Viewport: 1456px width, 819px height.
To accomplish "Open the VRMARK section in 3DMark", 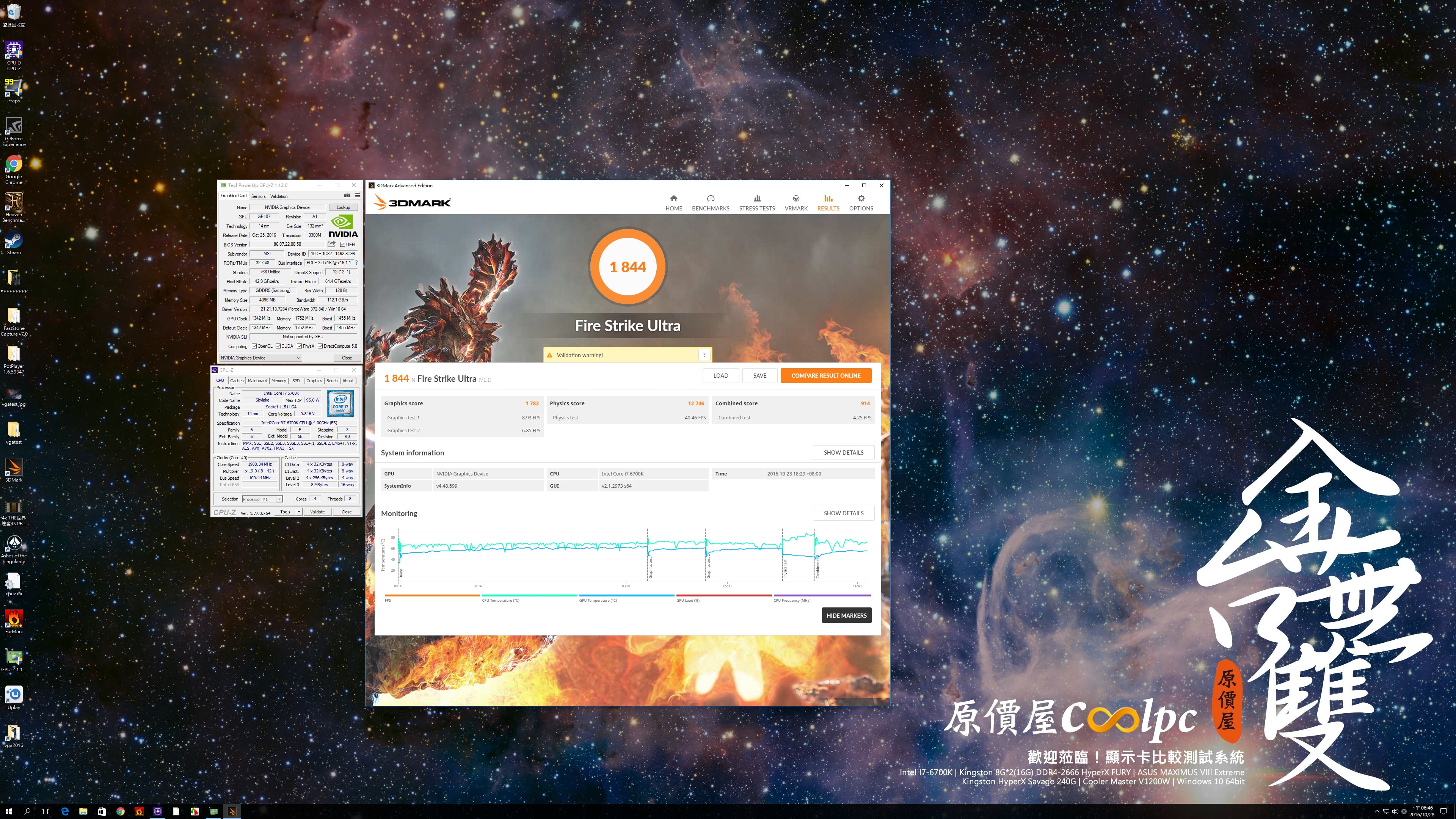I will [x=796, y=203].
